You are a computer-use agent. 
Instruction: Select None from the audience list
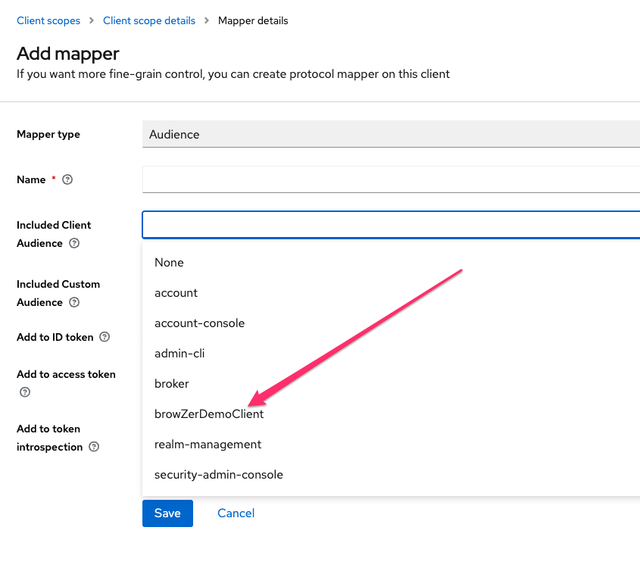click(391, 262)
